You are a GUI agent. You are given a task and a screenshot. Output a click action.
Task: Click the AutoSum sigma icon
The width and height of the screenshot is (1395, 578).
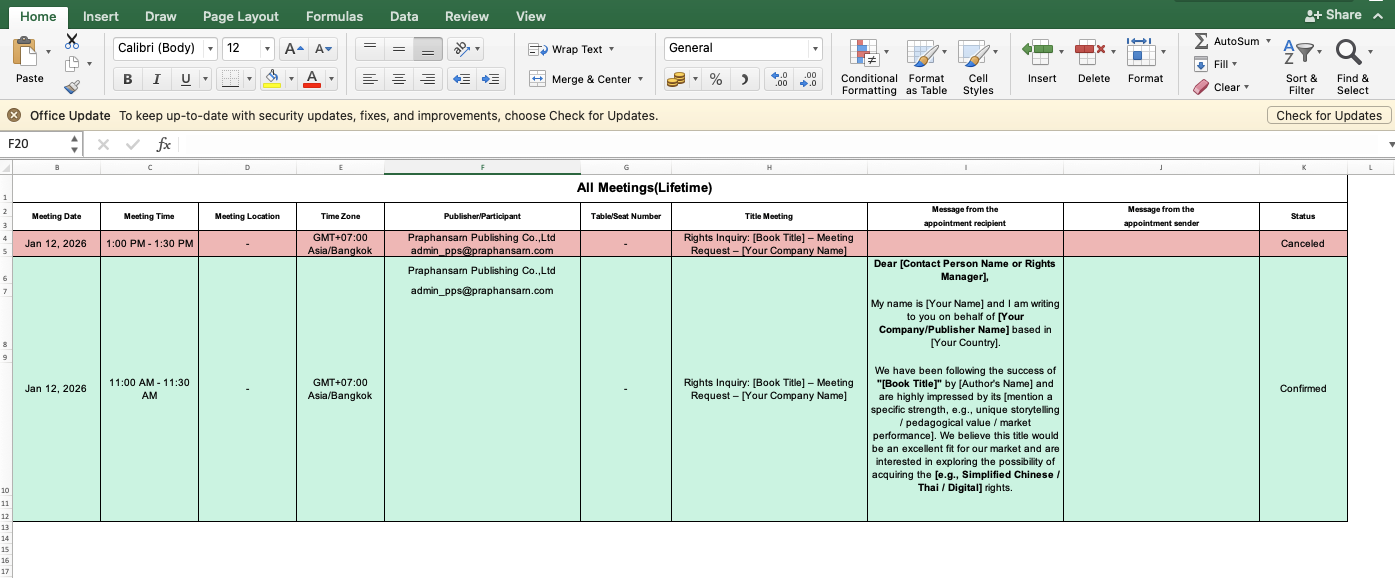point(1201,42)
